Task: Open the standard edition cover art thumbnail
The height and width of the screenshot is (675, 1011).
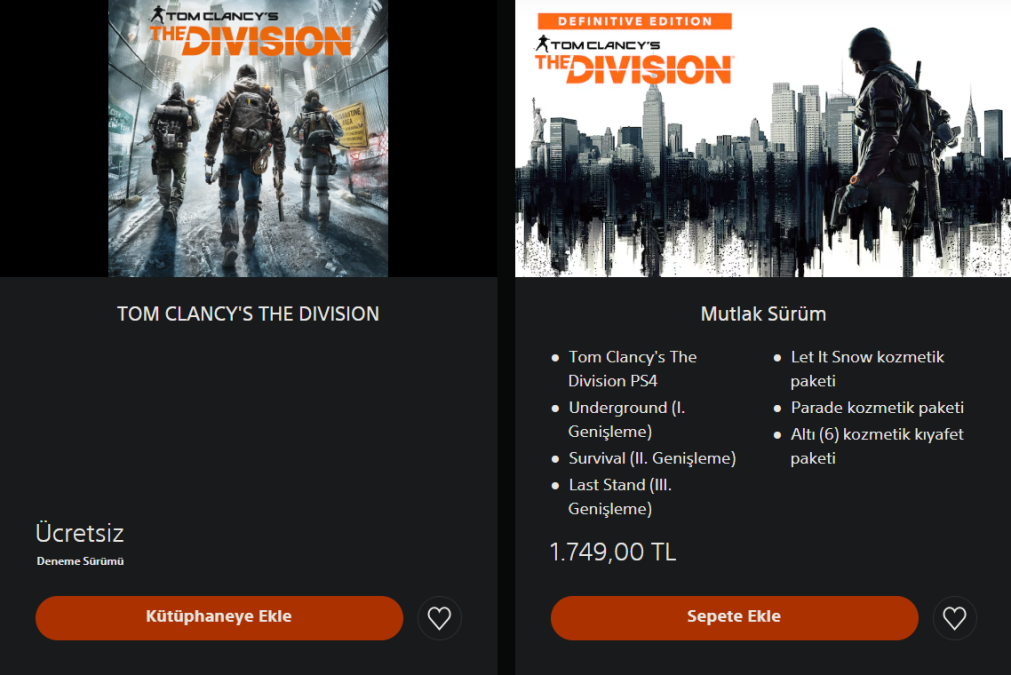Action: click(x=248, y=139)
